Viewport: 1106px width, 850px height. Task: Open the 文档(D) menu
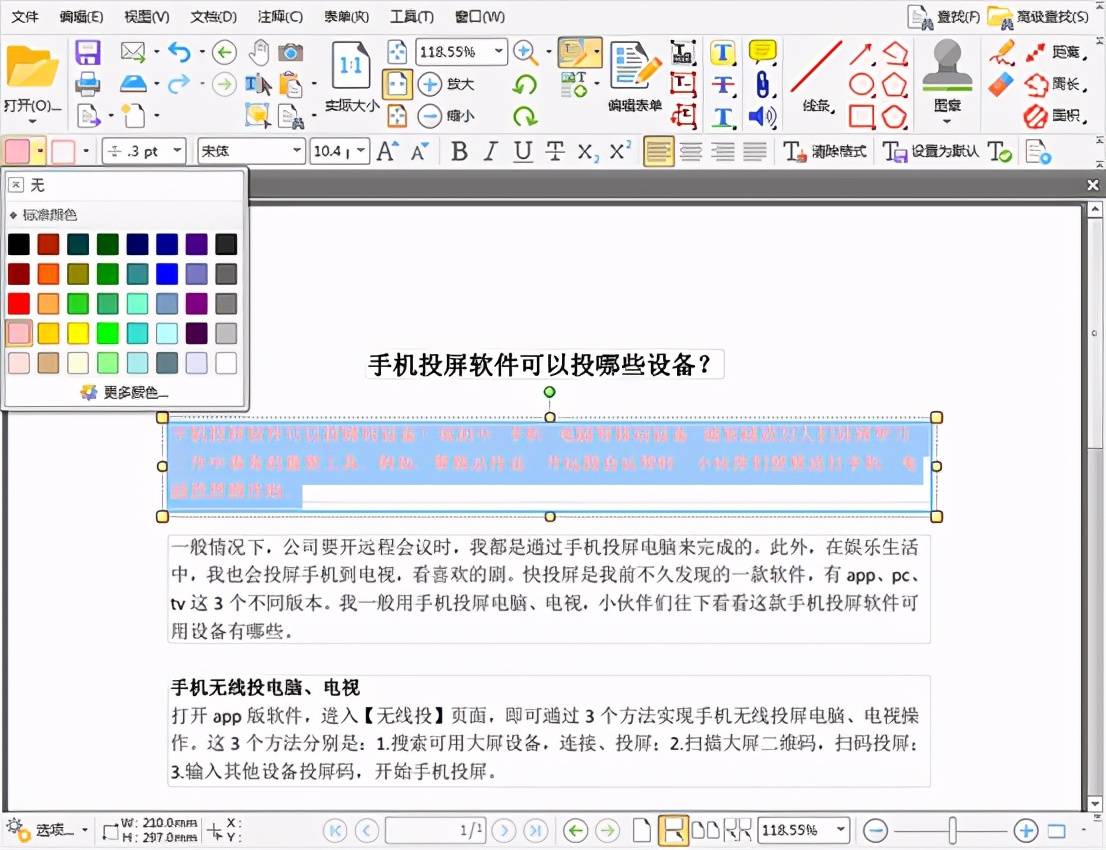pos(213,16)
